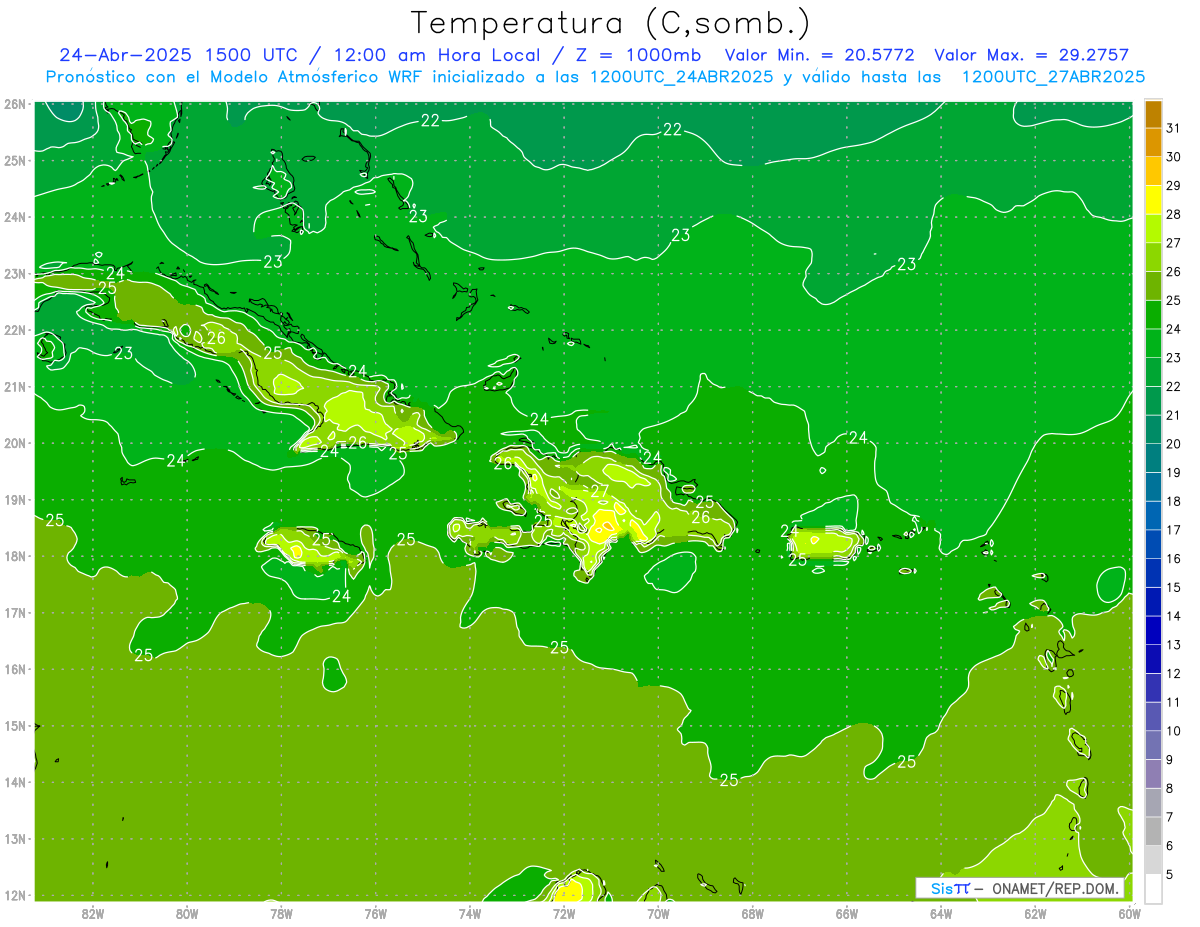
Task: Click the 24N latitude axis label
Action: click(x=14, y=216)
